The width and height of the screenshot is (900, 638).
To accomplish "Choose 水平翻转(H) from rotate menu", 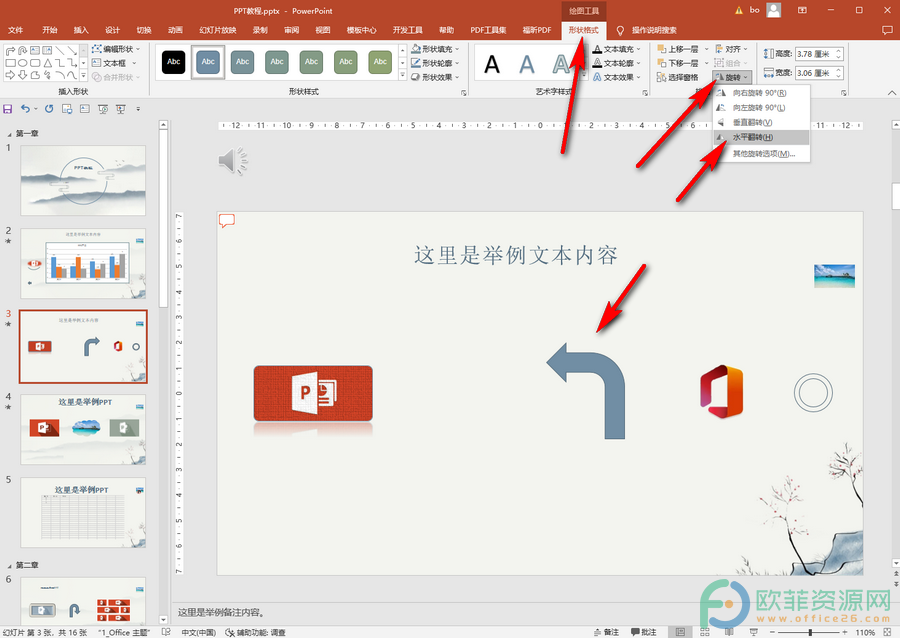I will point(761,137).
